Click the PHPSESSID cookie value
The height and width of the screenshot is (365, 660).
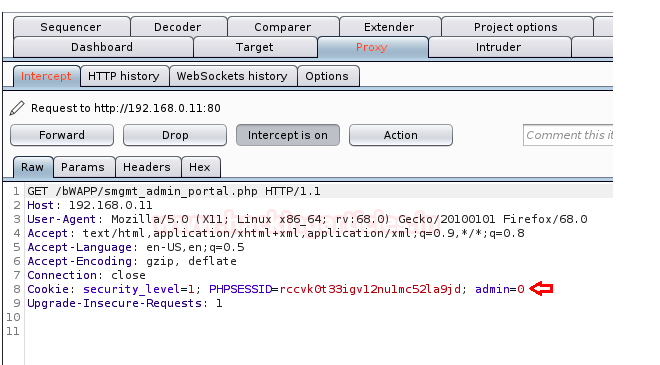tap(370, 289)
